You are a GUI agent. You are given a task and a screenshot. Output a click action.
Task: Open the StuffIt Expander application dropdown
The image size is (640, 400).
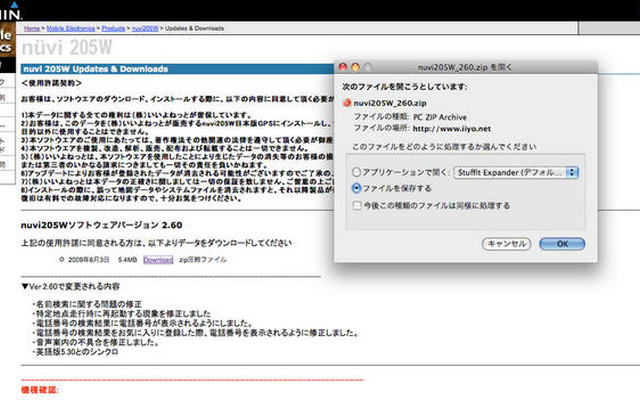pos(516,173)
